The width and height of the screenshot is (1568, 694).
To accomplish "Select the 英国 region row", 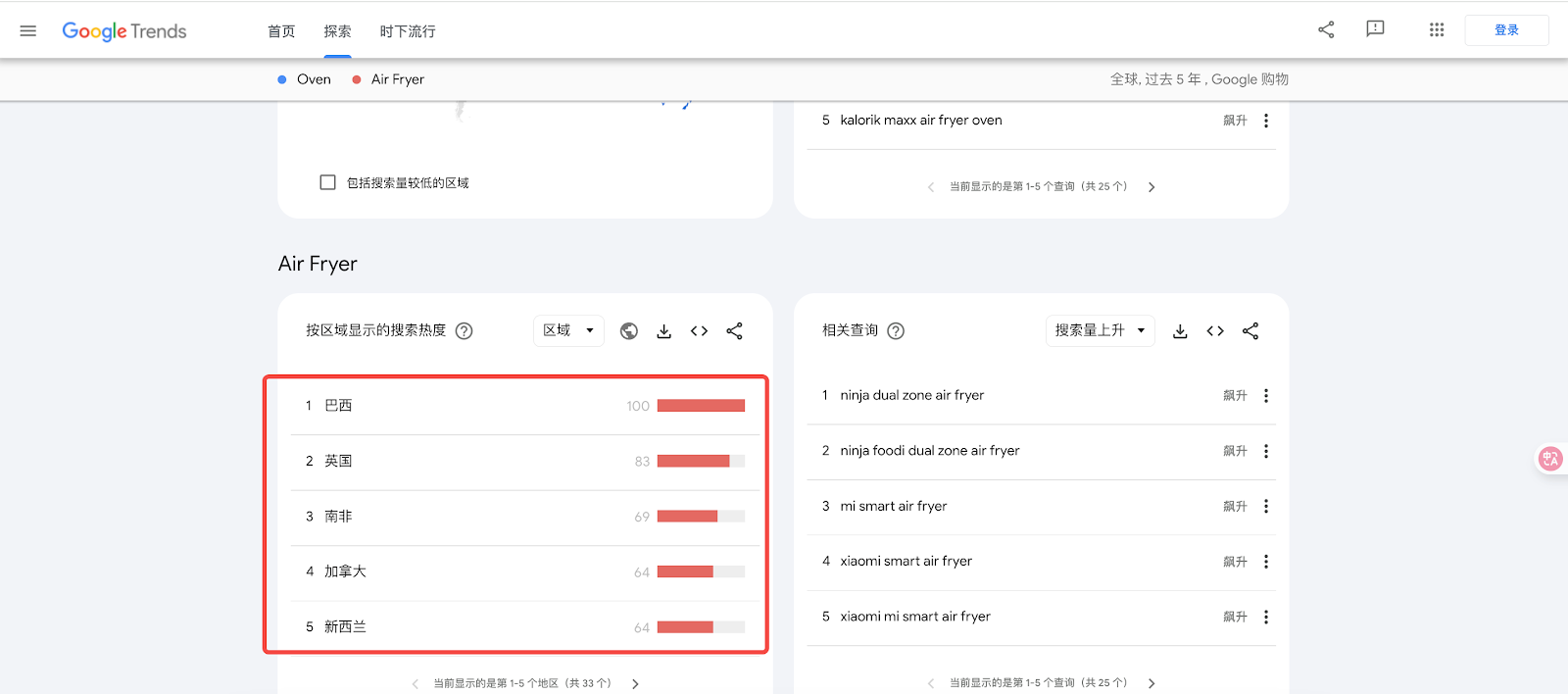I will pos(525,462).
